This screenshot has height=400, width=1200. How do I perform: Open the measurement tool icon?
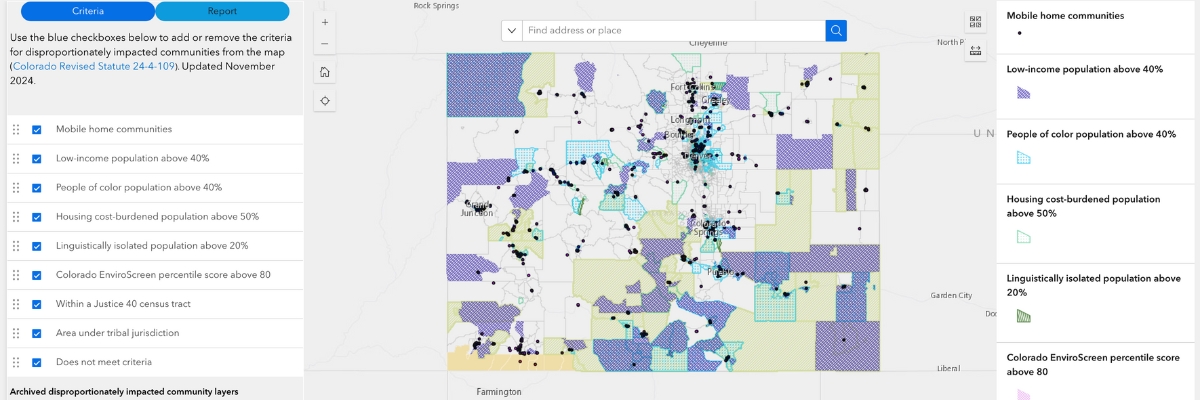[x=976, y=50]
